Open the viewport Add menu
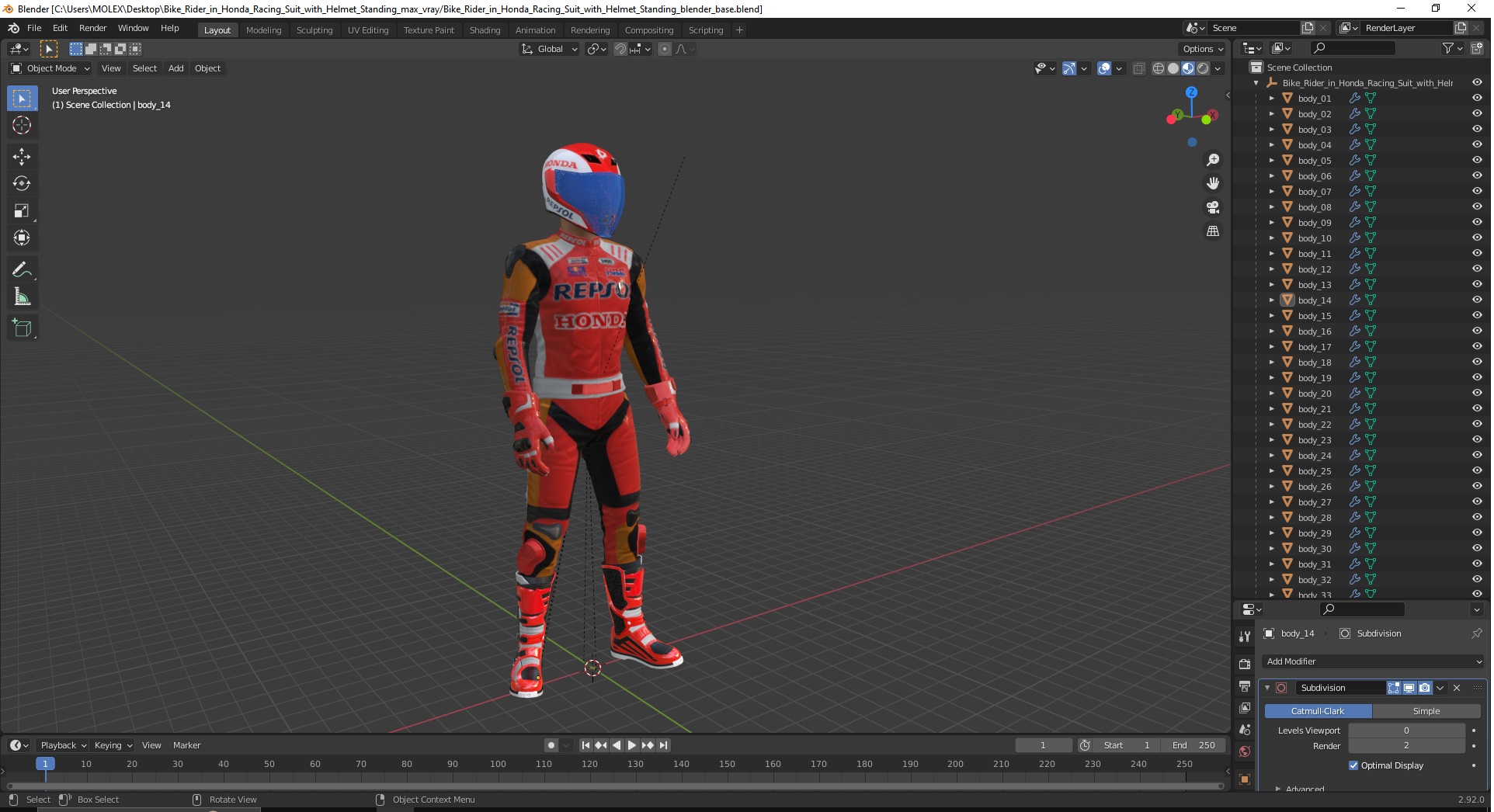This screenshot has height=812, width=1494. click(x=176, y=68)
